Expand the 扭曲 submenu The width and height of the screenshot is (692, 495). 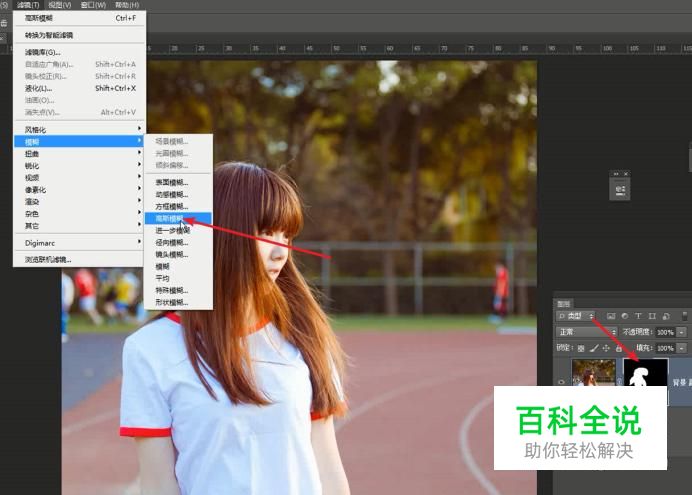[x=79, y=154]
